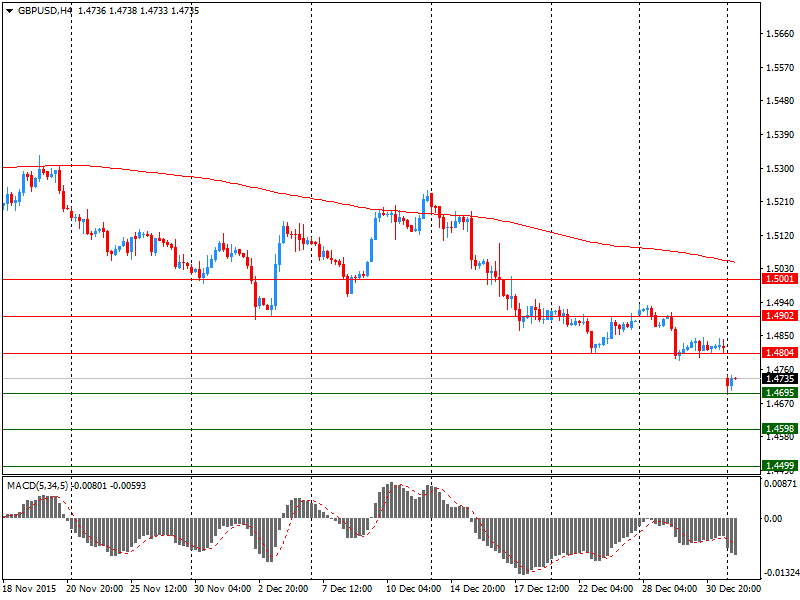Click the 2 Dec 20:00 time label
800x600 pixels.
point(283,588)
